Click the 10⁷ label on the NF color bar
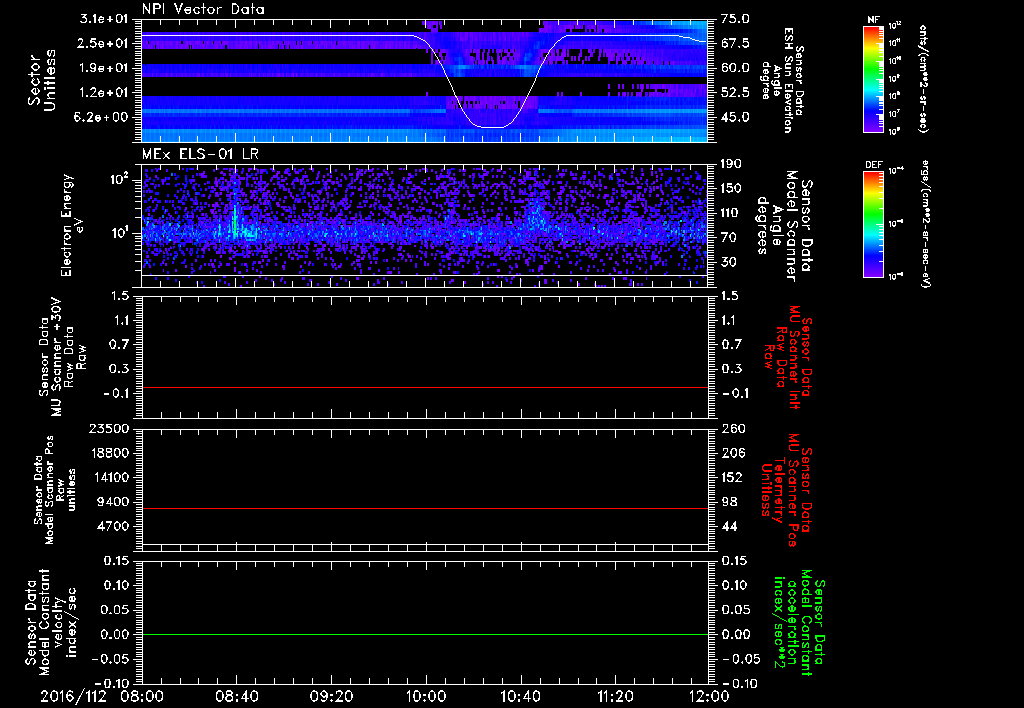 [x=895, y=114]
